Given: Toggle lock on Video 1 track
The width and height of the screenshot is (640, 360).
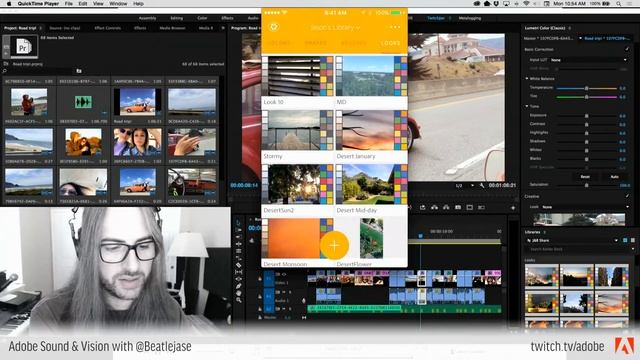Looking at the screenshot, I should coord(260,279).
